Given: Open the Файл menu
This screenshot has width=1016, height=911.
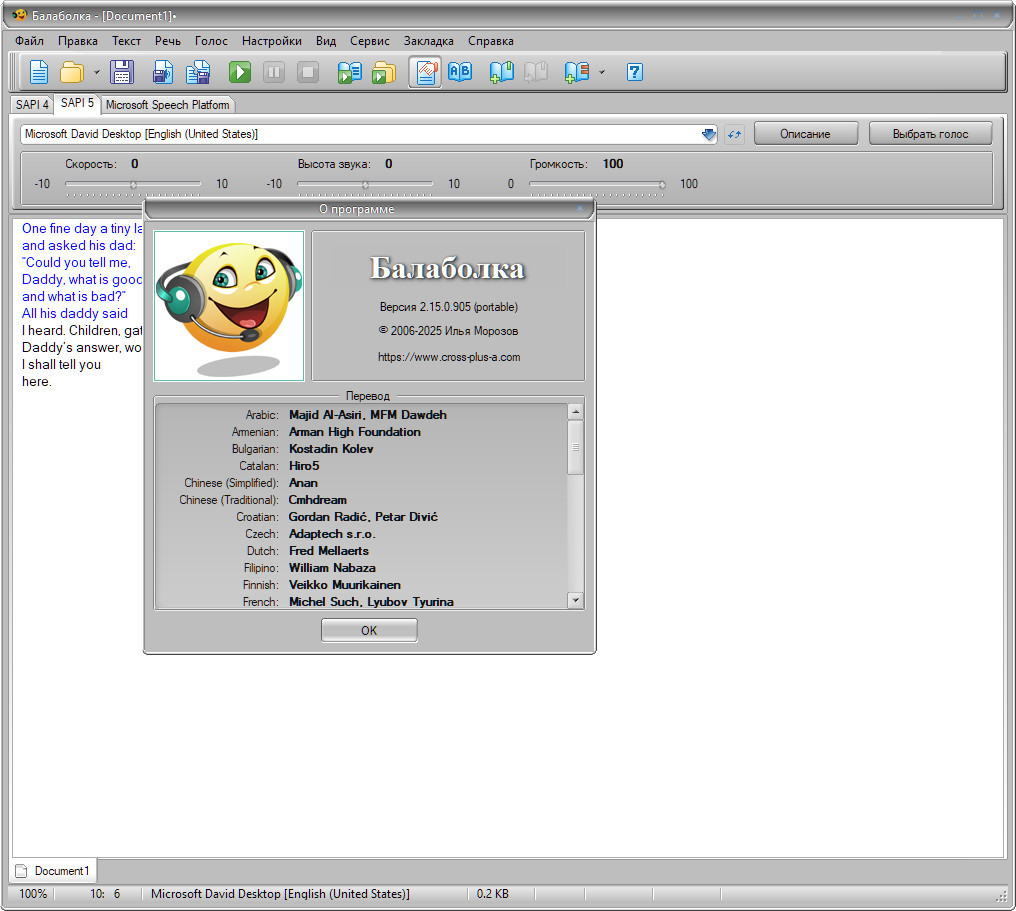Looking at the screenshot, I should pyautogui.click(x=30, y=41).
